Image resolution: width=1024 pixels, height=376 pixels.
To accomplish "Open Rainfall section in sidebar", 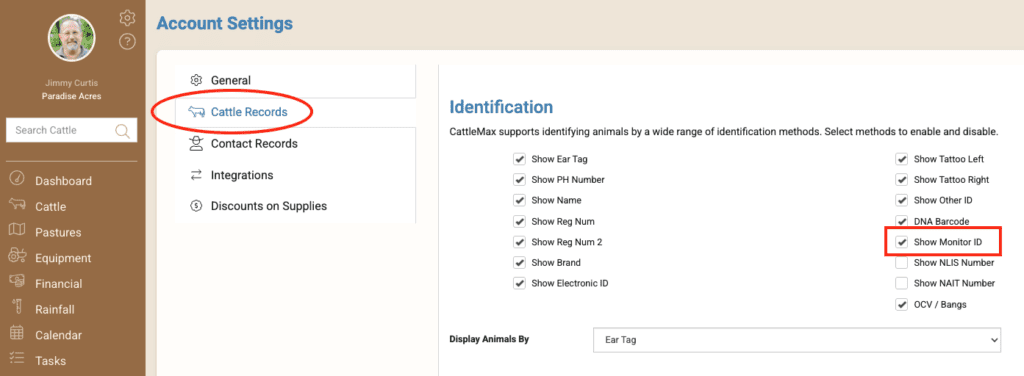I will point(55,309).
